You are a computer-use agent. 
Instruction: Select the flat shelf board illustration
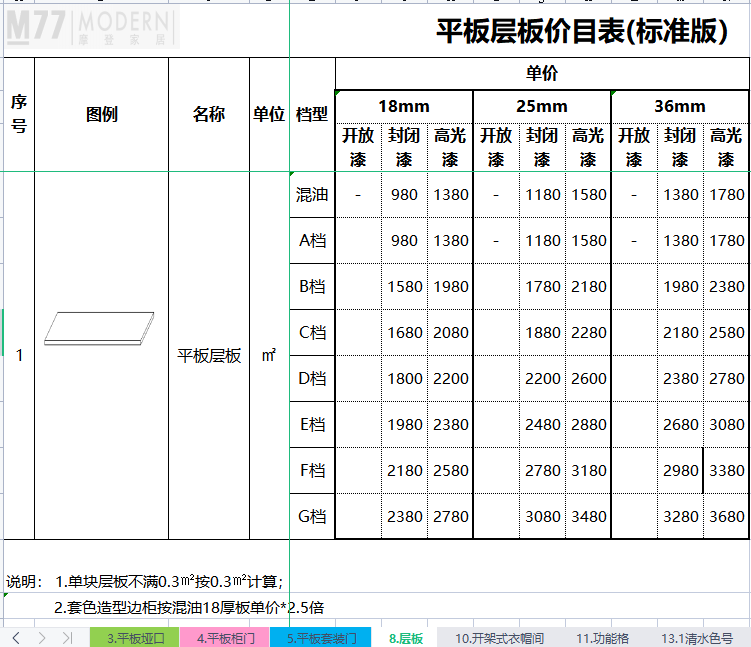tap(101, 327)
